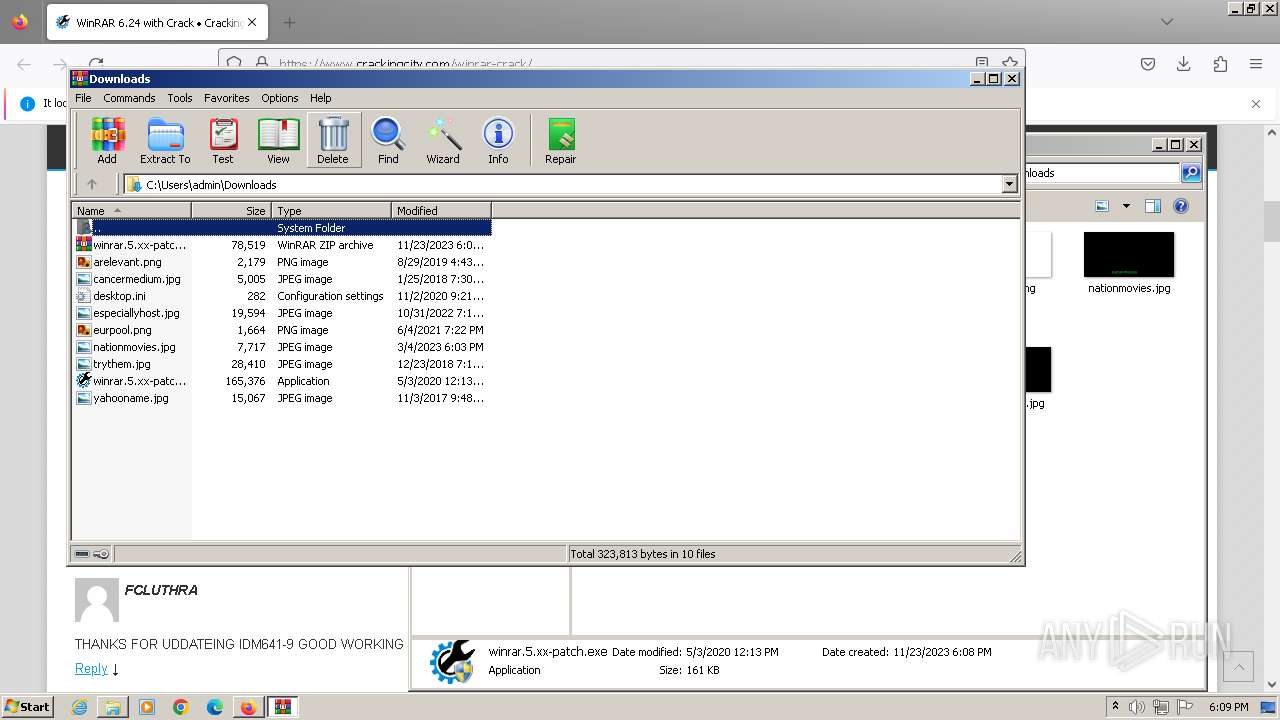Viewport: 1280px width, 720px height.
Task: Select the parent folder '..' row
Action: pyautogui.click(x=283, y=228)
